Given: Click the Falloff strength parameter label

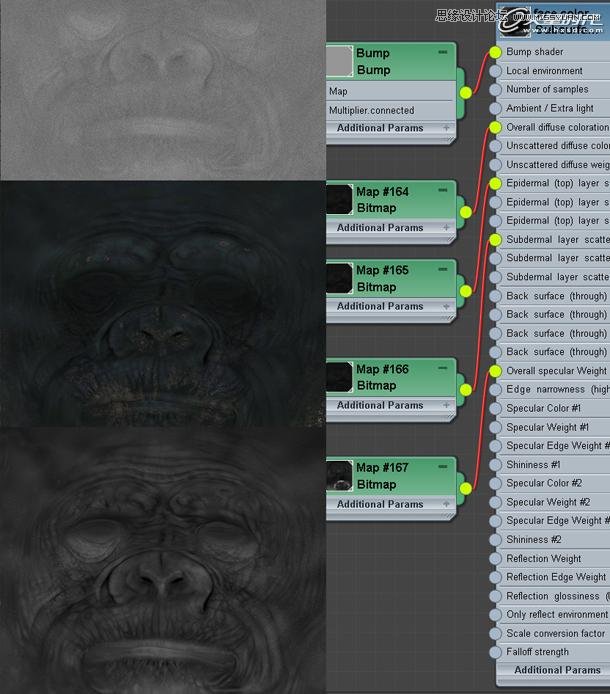Looking at the screenshot, I should [537, 652].
